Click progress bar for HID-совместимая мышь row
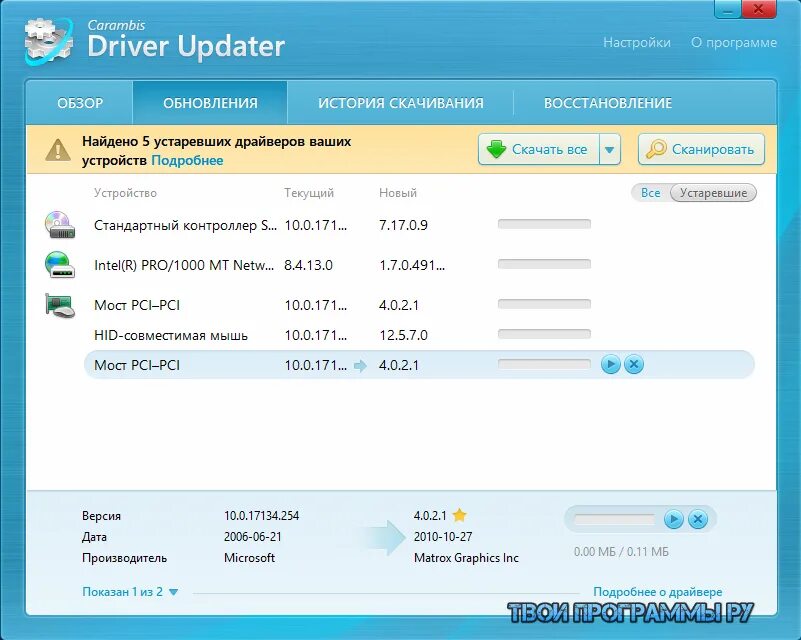The height and width of the screenshot is (640, 801). 544,335
